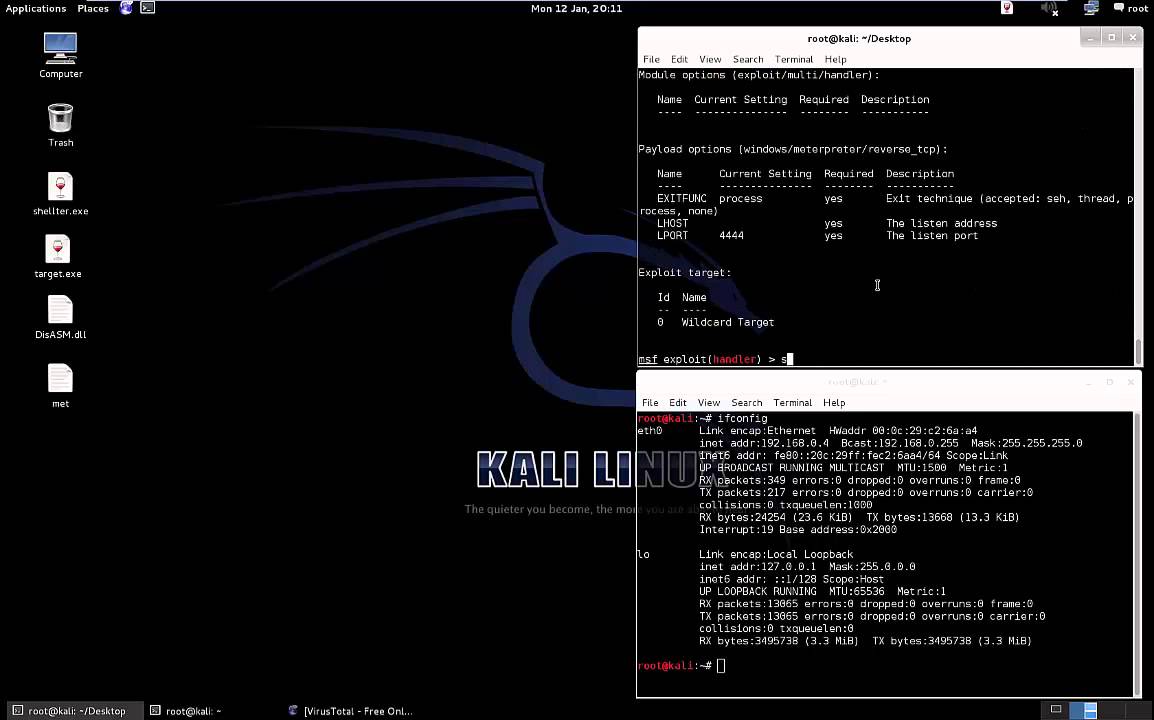Open Help menu in lower ifconfig terminal
This screenshot has width=1154, height=720.
[x=834, y=403]
